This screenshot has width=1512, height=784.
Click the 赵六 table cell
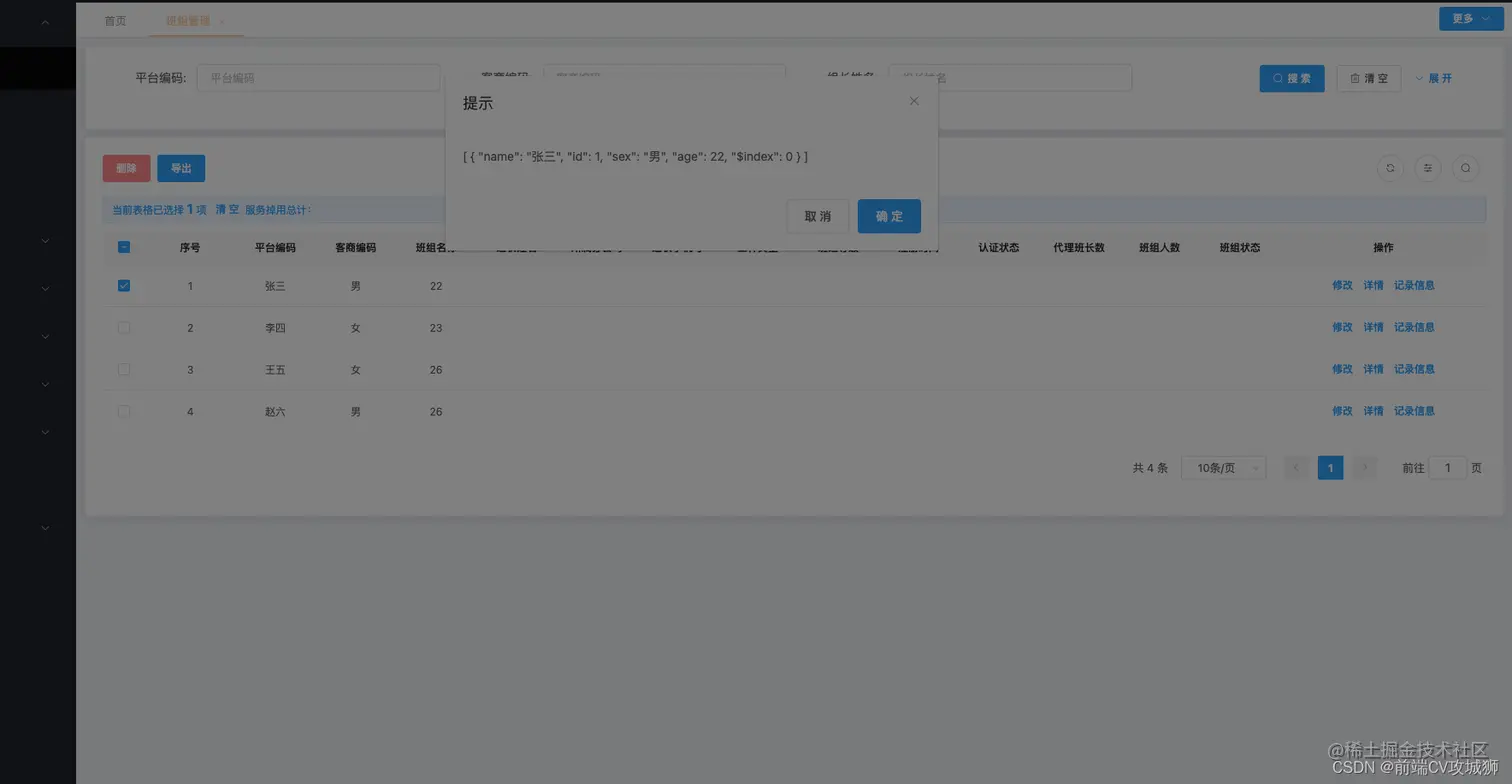[275, 412]
